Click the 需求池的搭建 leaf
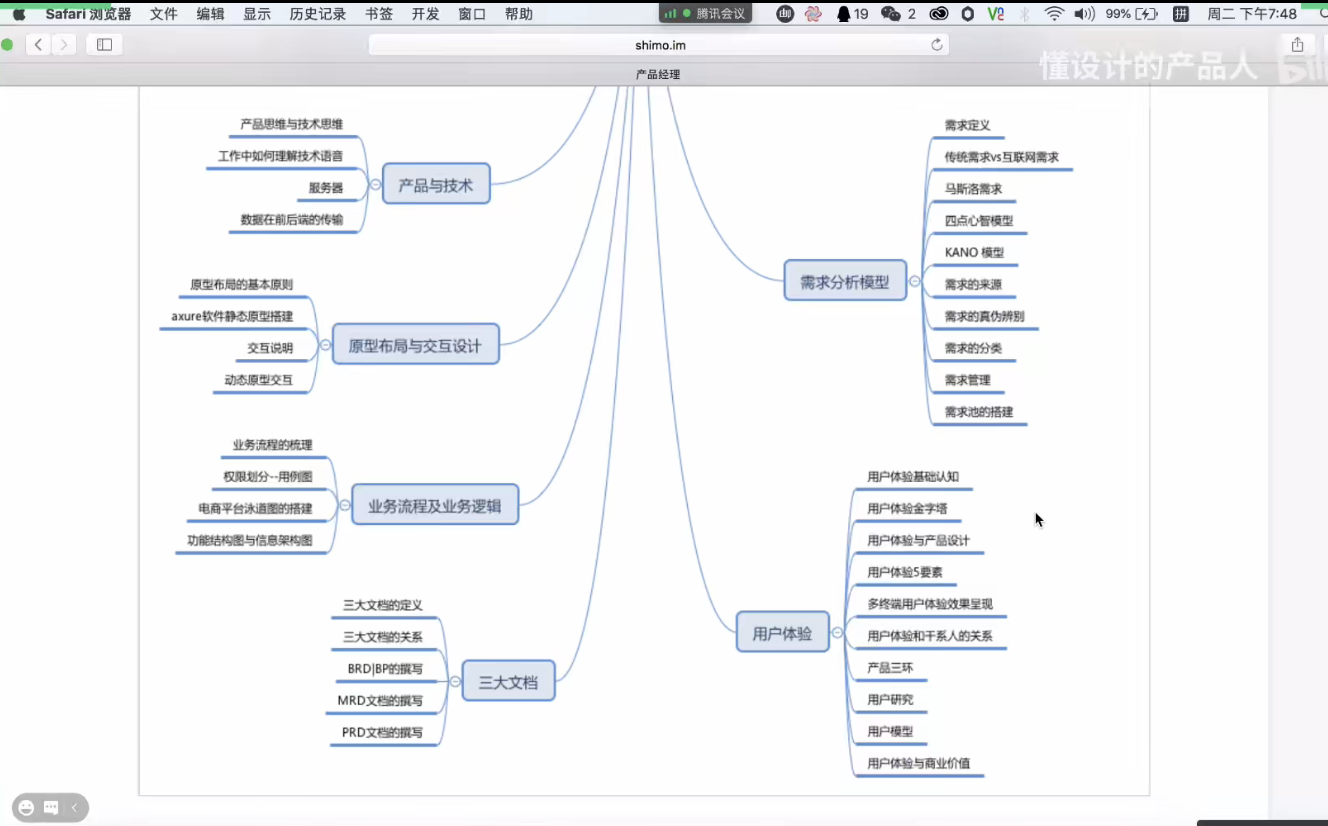 tap(979, 412)
